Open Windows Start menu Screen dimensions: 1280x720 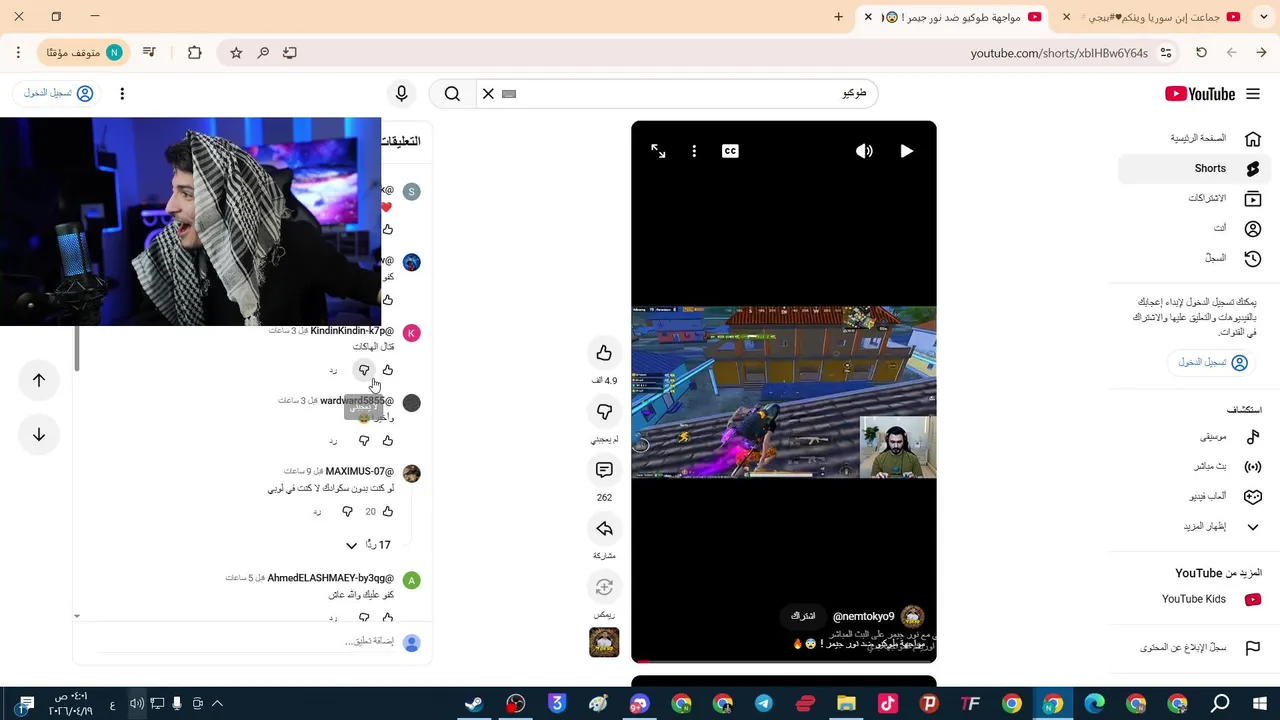[1260, 704]
